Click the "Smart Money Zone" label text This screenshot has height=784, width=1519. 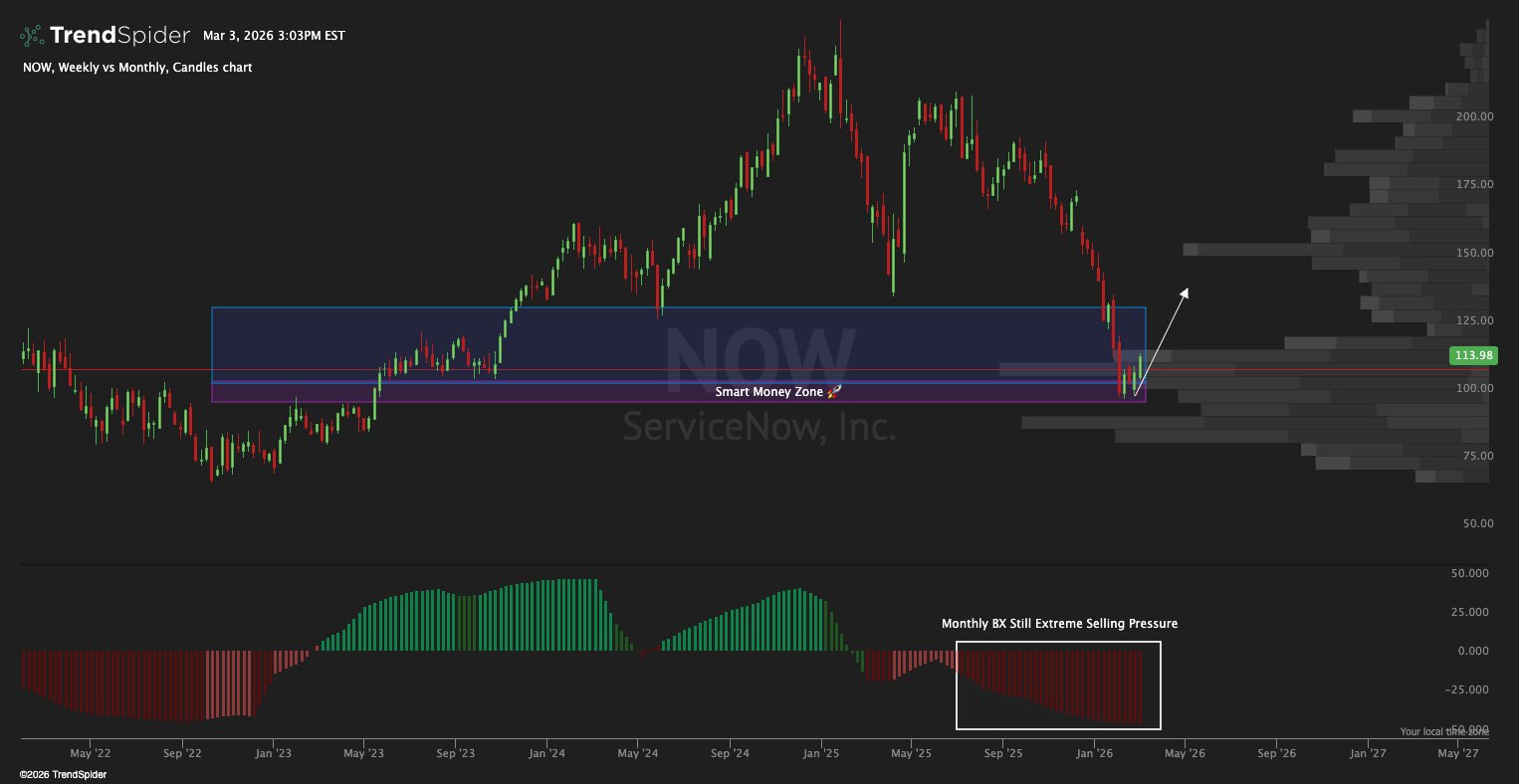769,392
